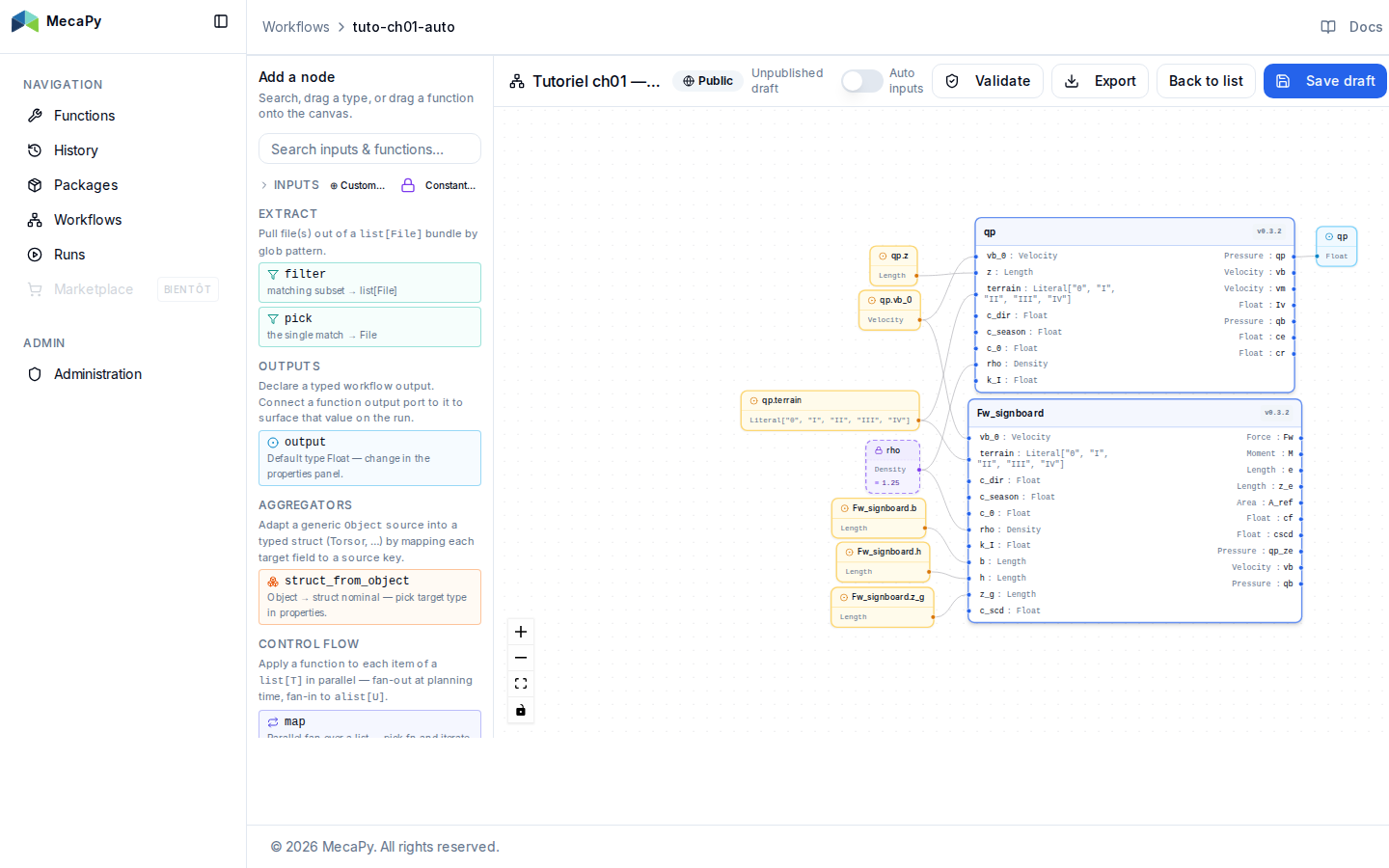Zoom in on the workflow canvas
The height and width of the screenshot is (868, 1389).
[521, 632]
